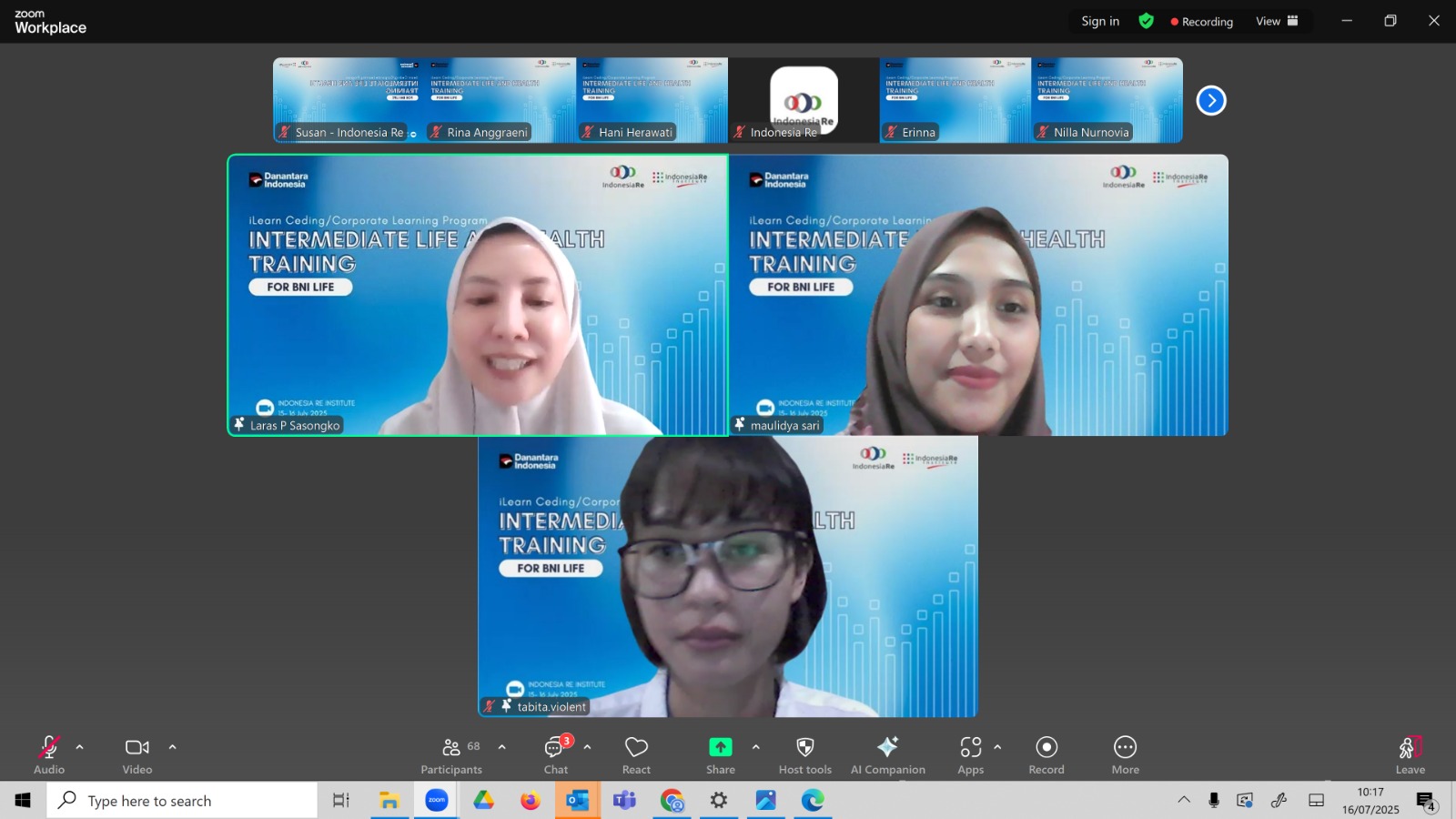1456x819 pixels.
Task: Select Hani Herawati video thumbnail
Action: (x=652, y=100)
